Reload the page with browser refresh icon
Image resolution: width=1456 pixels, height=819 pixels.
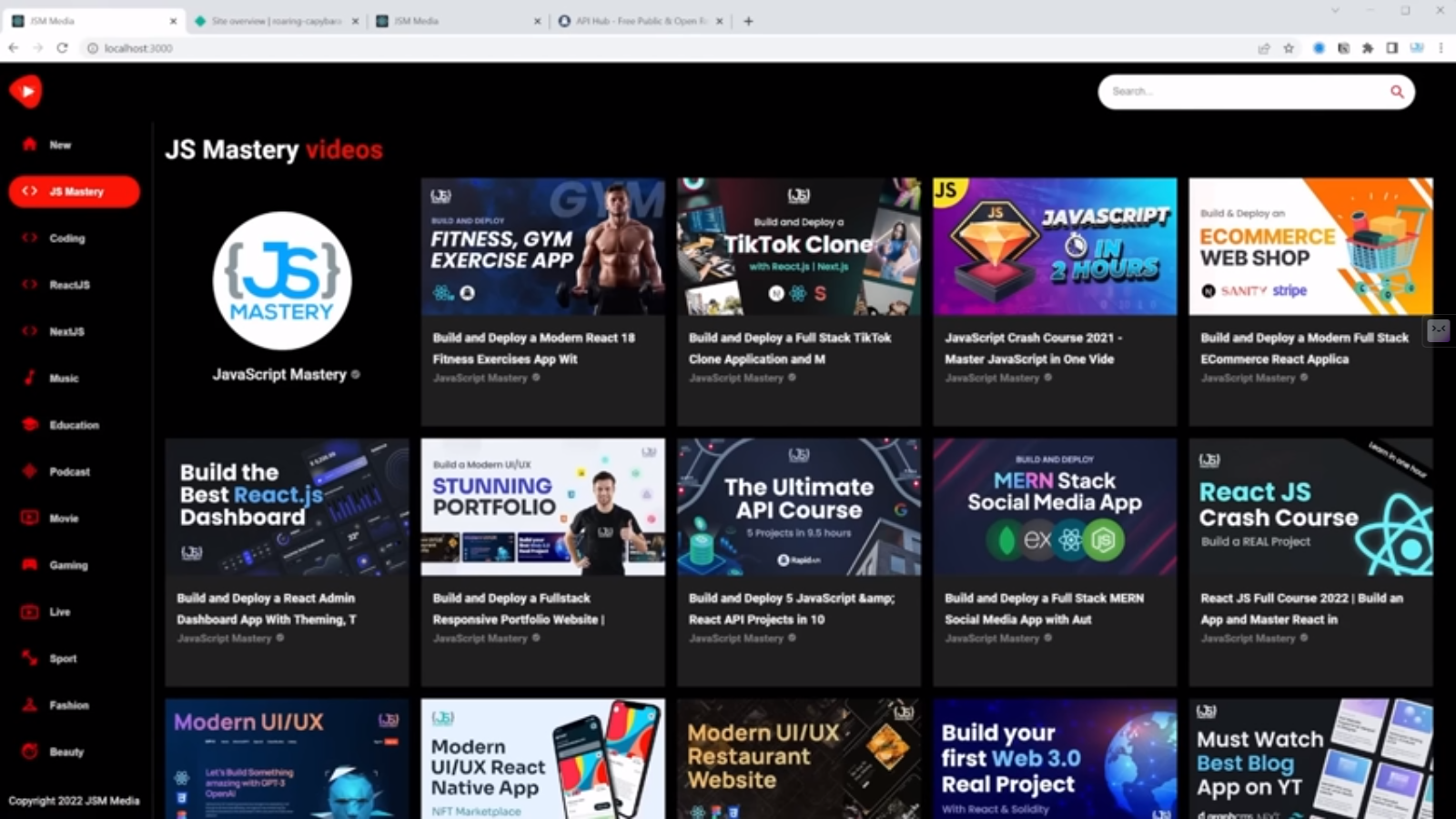62,47
